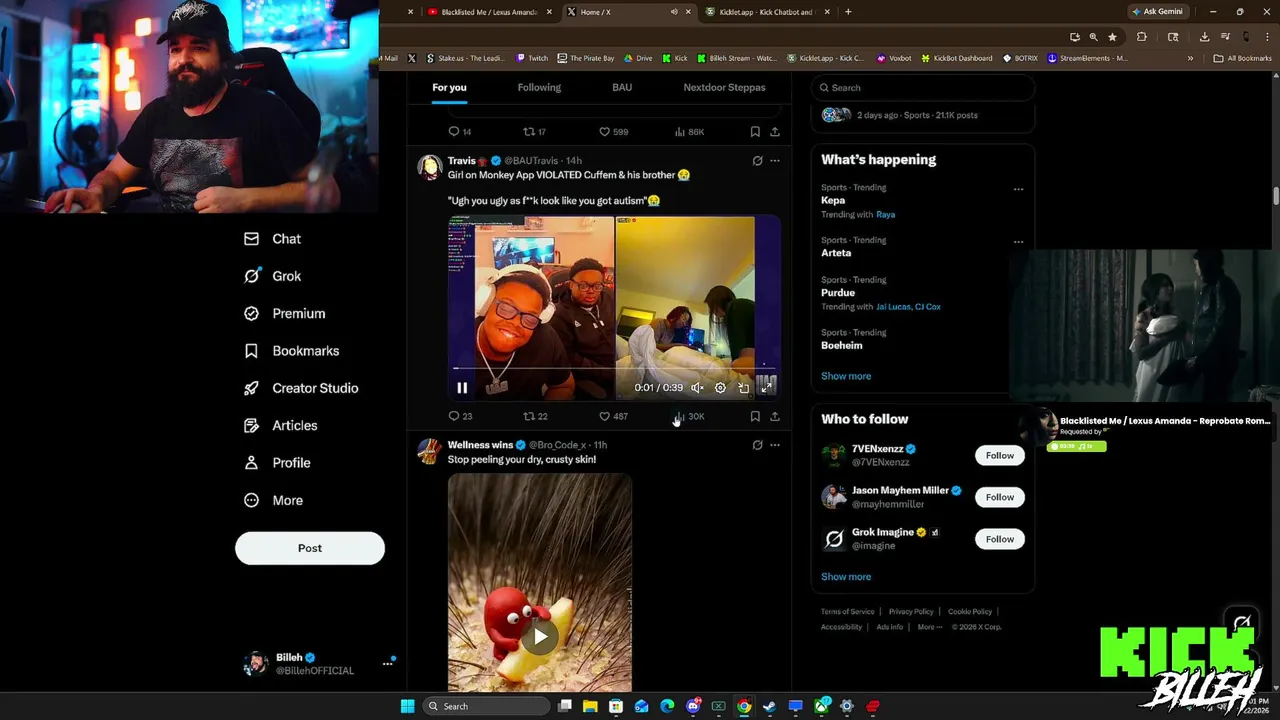Open more options for Kepa trend

click(1018, 189)
